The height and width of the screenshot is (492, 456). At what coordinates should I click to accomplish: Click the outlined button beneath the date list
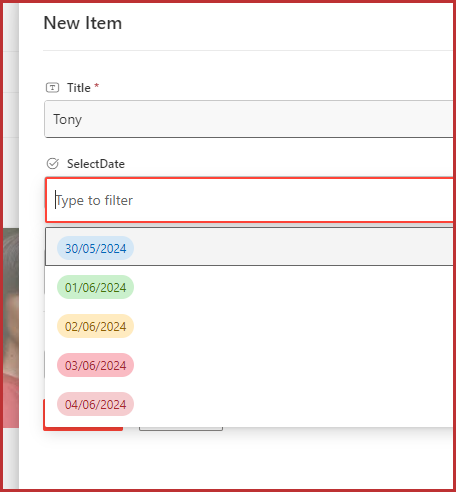[181, 429]
